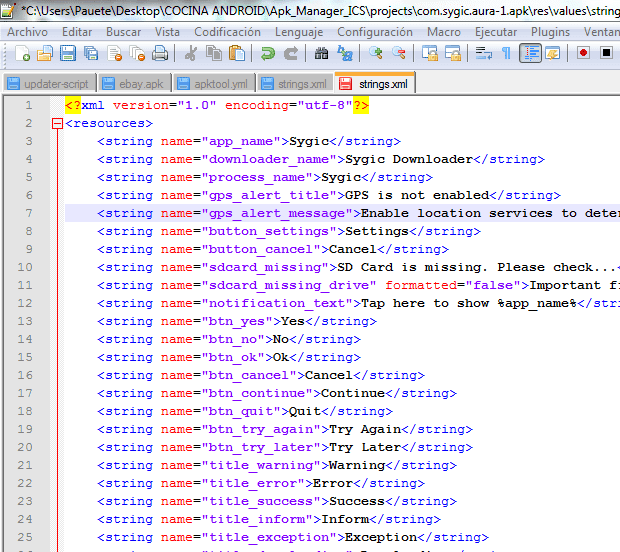
Task: Save the current file with floppy icon
Action: (68, 53)
